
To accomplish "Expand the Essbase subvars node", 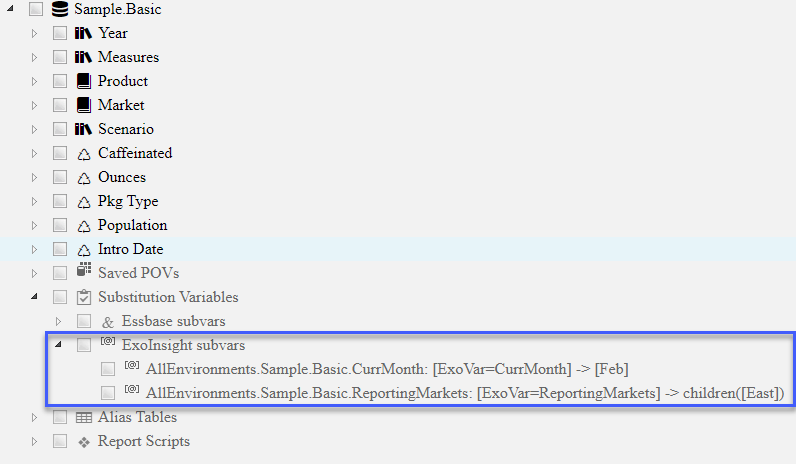I will click(x=58, y=321).
